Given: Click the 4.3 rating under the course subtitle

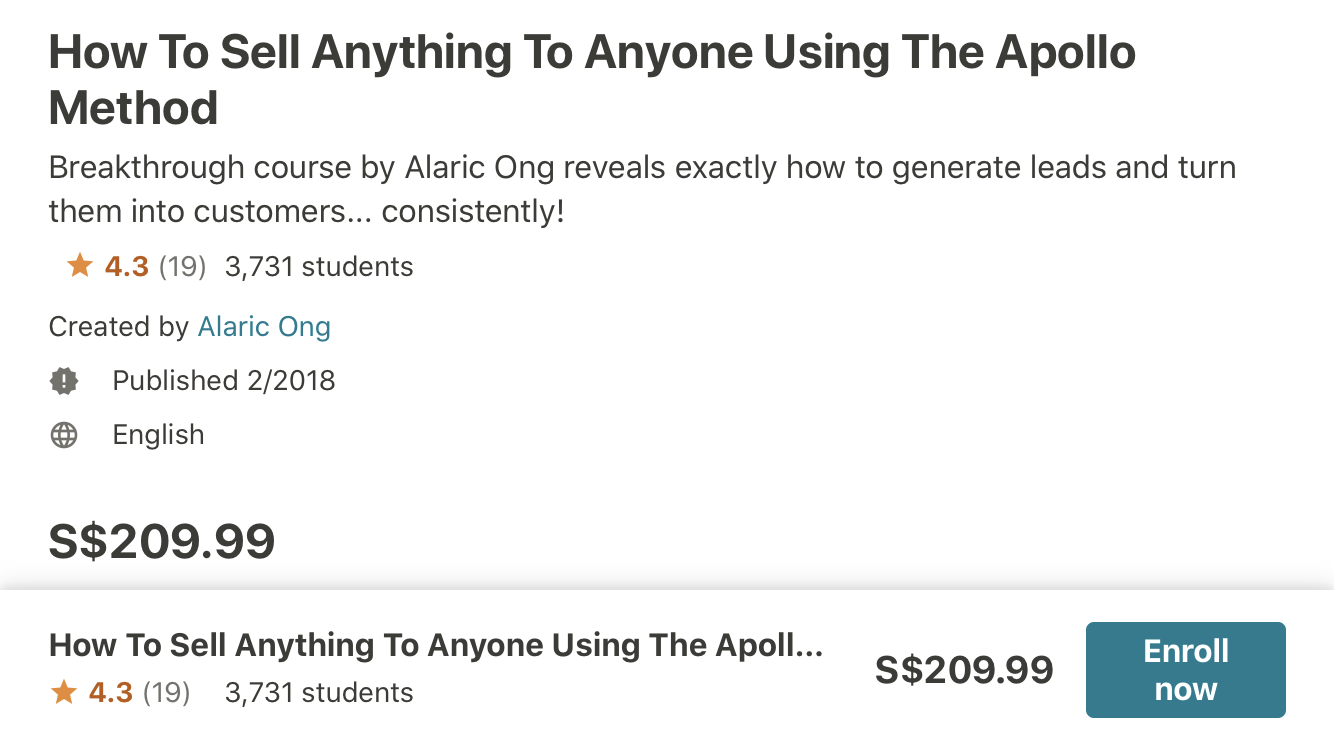Looking at the screenshot, I should point(126,267).
